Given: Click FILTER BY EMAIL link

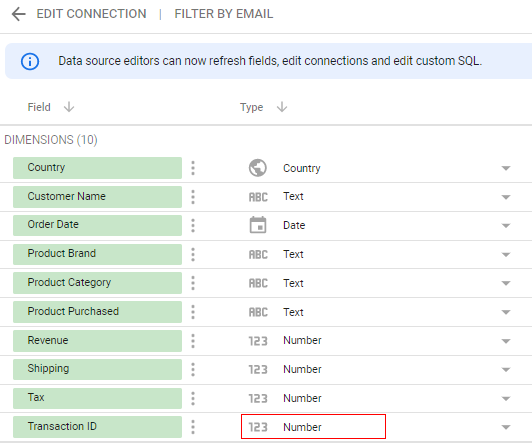Looking at the screenshot, I should point(224,14).
